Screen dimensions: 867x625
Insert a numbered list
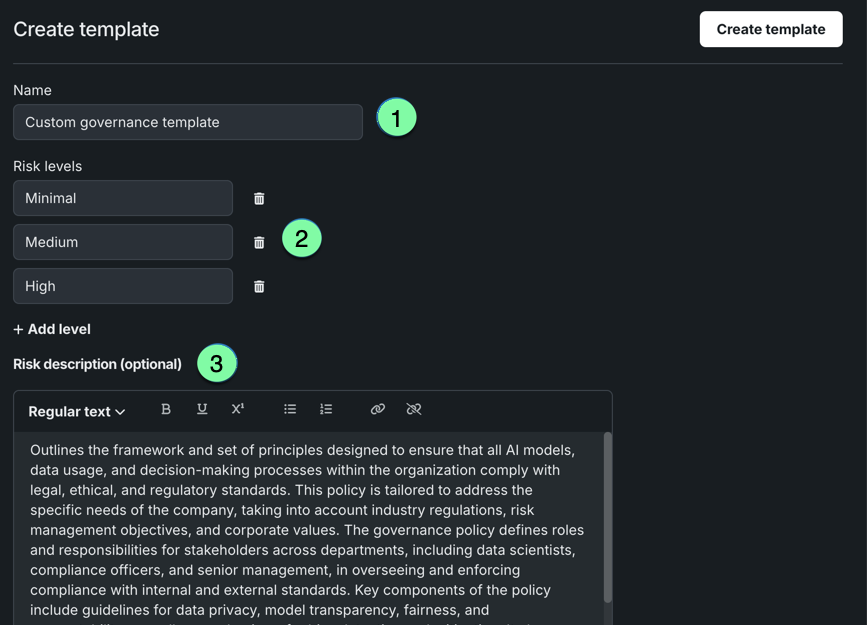point(326,409)
